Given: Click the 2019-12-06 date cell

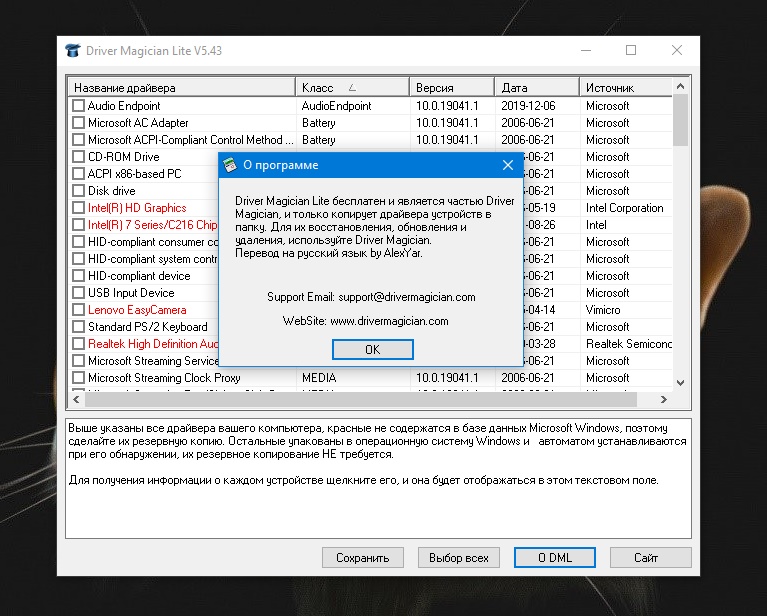Looking at the screenshot, I should tap(528, 106).
